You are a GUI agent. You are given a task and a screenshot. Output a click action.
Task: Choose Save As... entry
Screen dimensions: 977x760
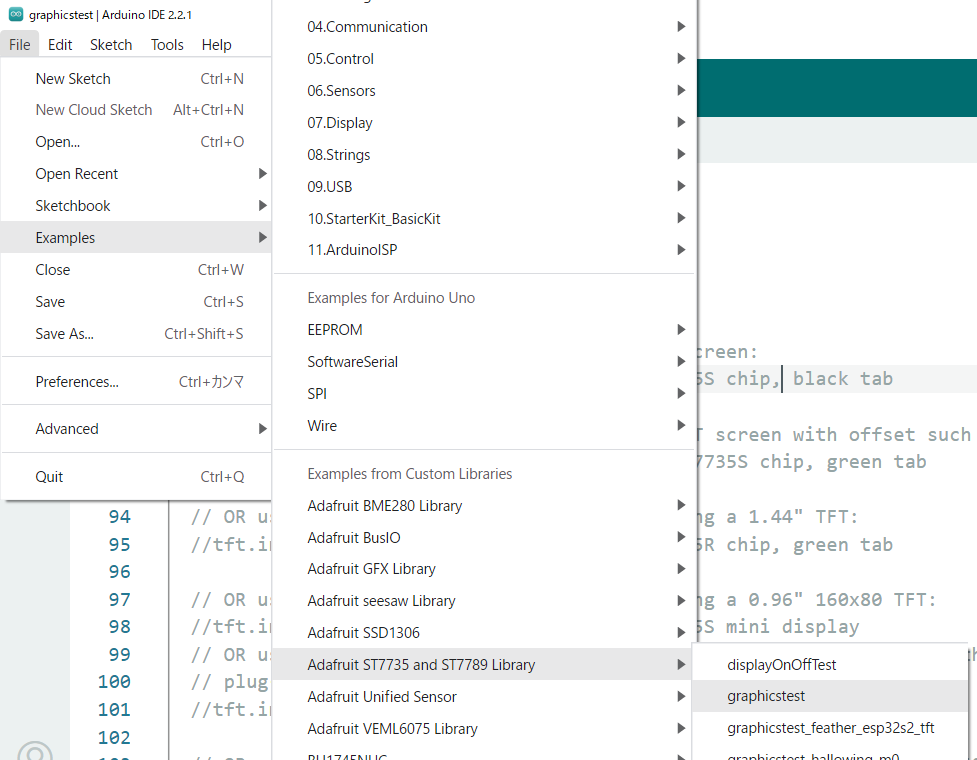[136, 334]
